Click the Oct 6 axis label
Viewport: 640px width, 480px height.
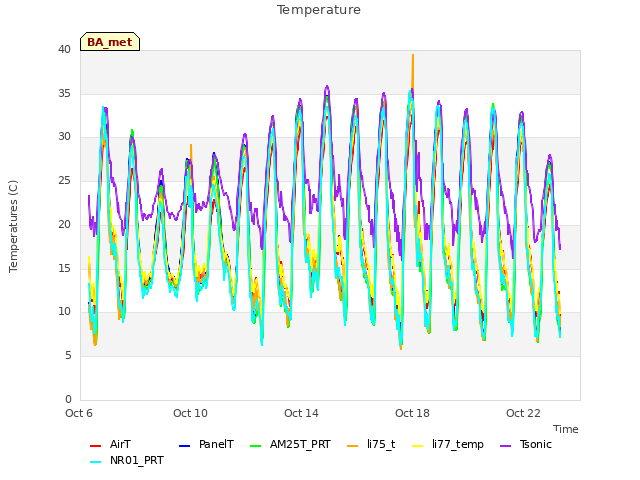[79, 413]
